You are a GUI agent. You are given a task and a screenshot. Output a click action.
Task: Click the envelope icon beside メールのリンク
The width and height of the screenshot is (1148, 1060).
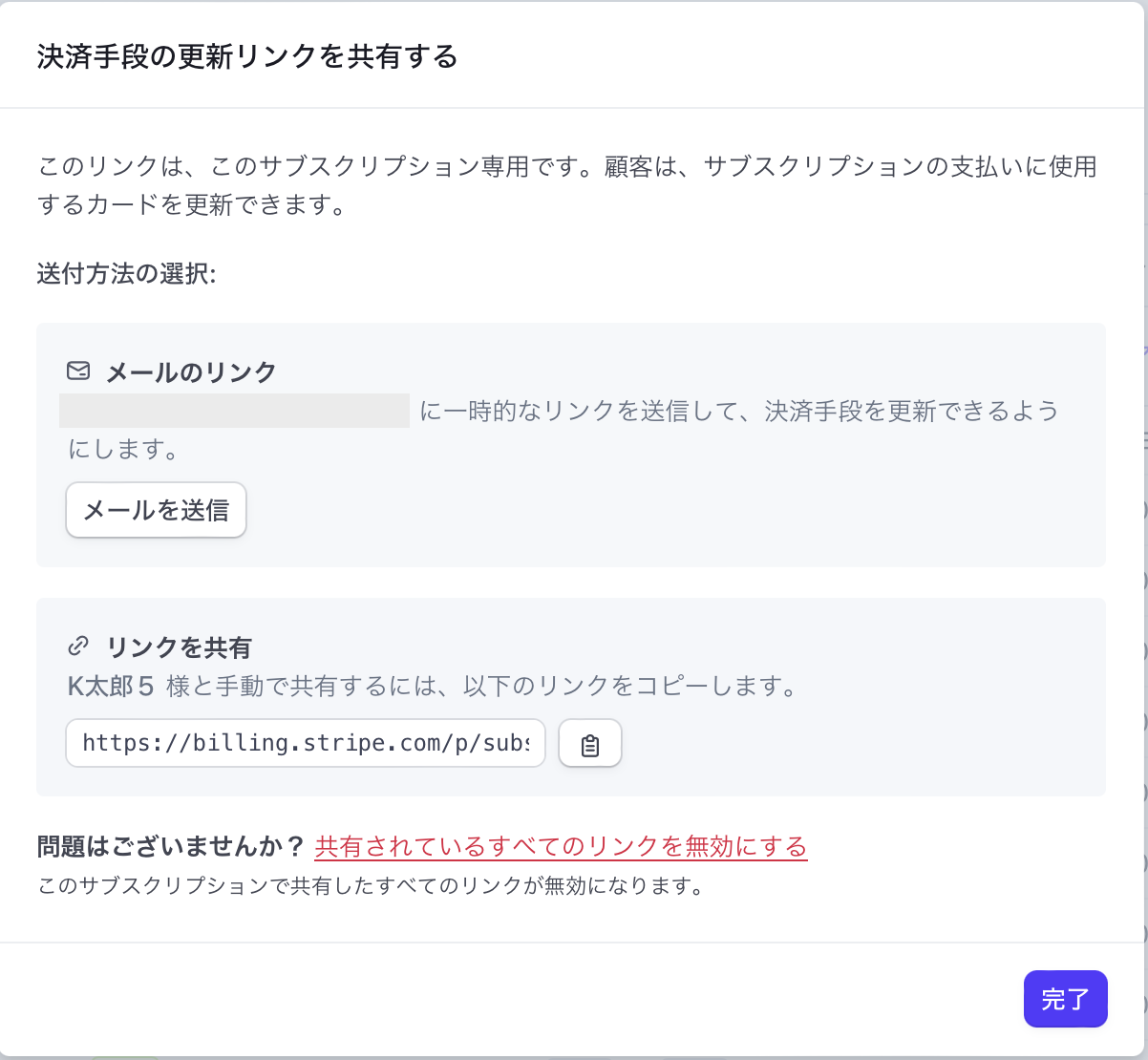(78, 371)
